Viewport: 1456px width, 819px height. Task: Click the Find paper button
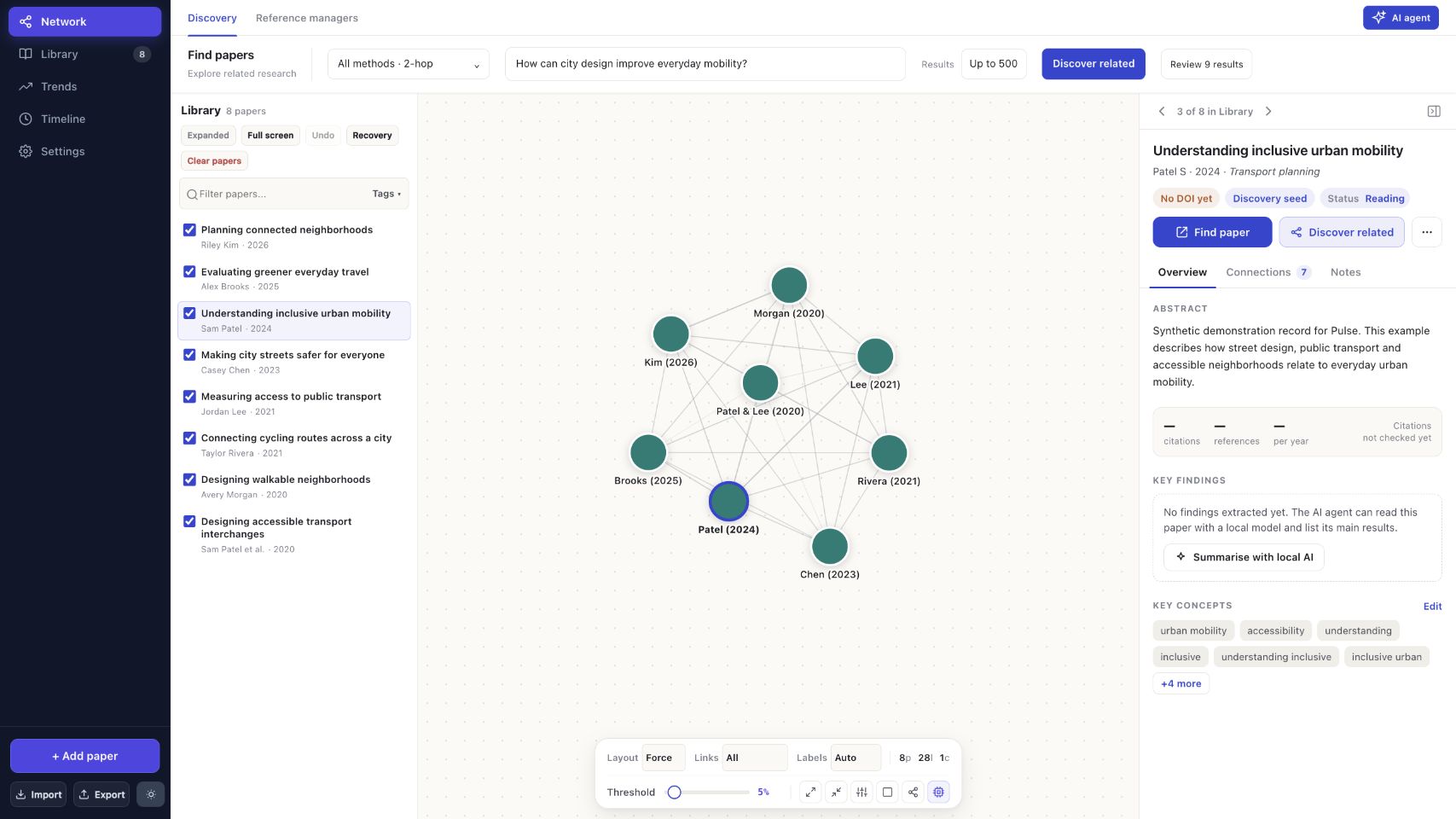[x=1212, y=232]
